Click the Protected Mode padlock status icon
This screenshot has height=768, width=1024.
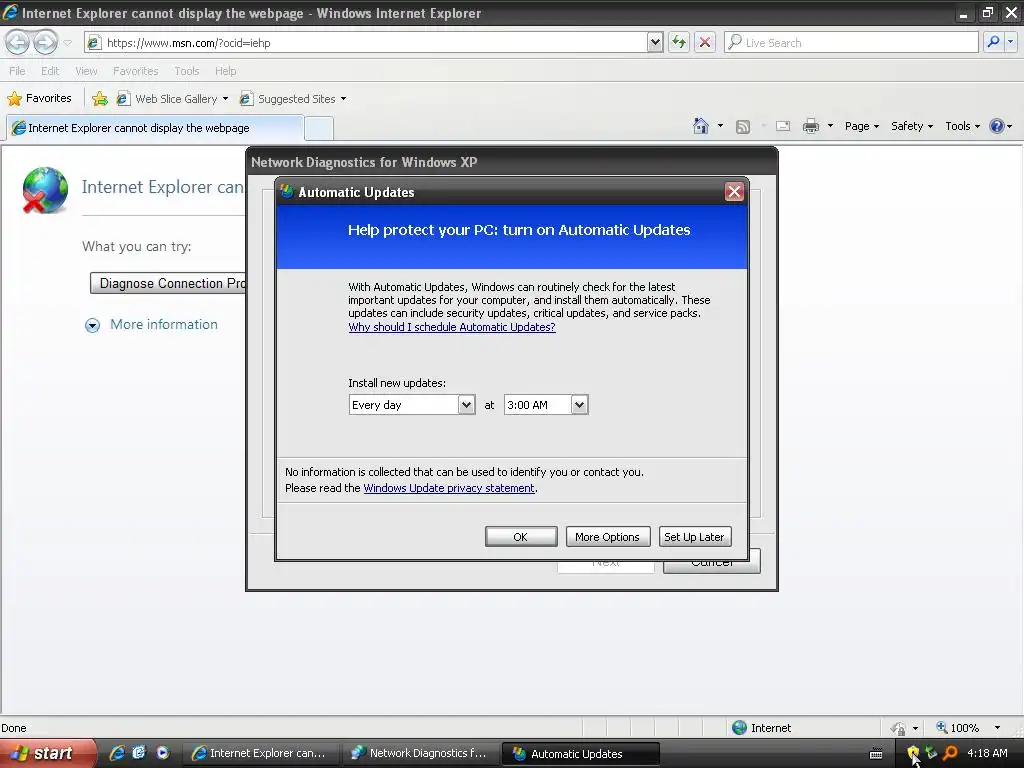point(899,728)
